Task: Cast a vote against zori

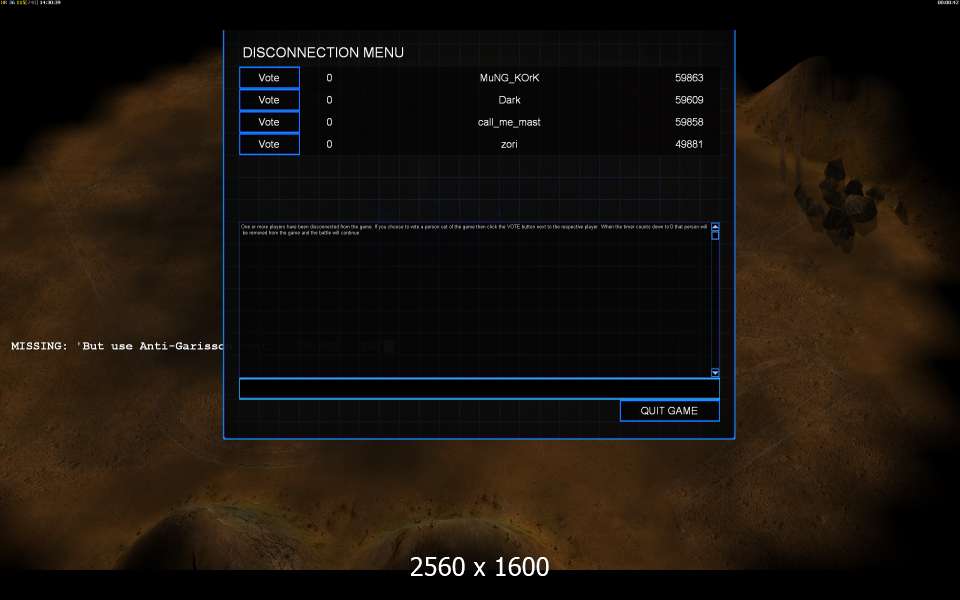Action: [x=269, y=145]
